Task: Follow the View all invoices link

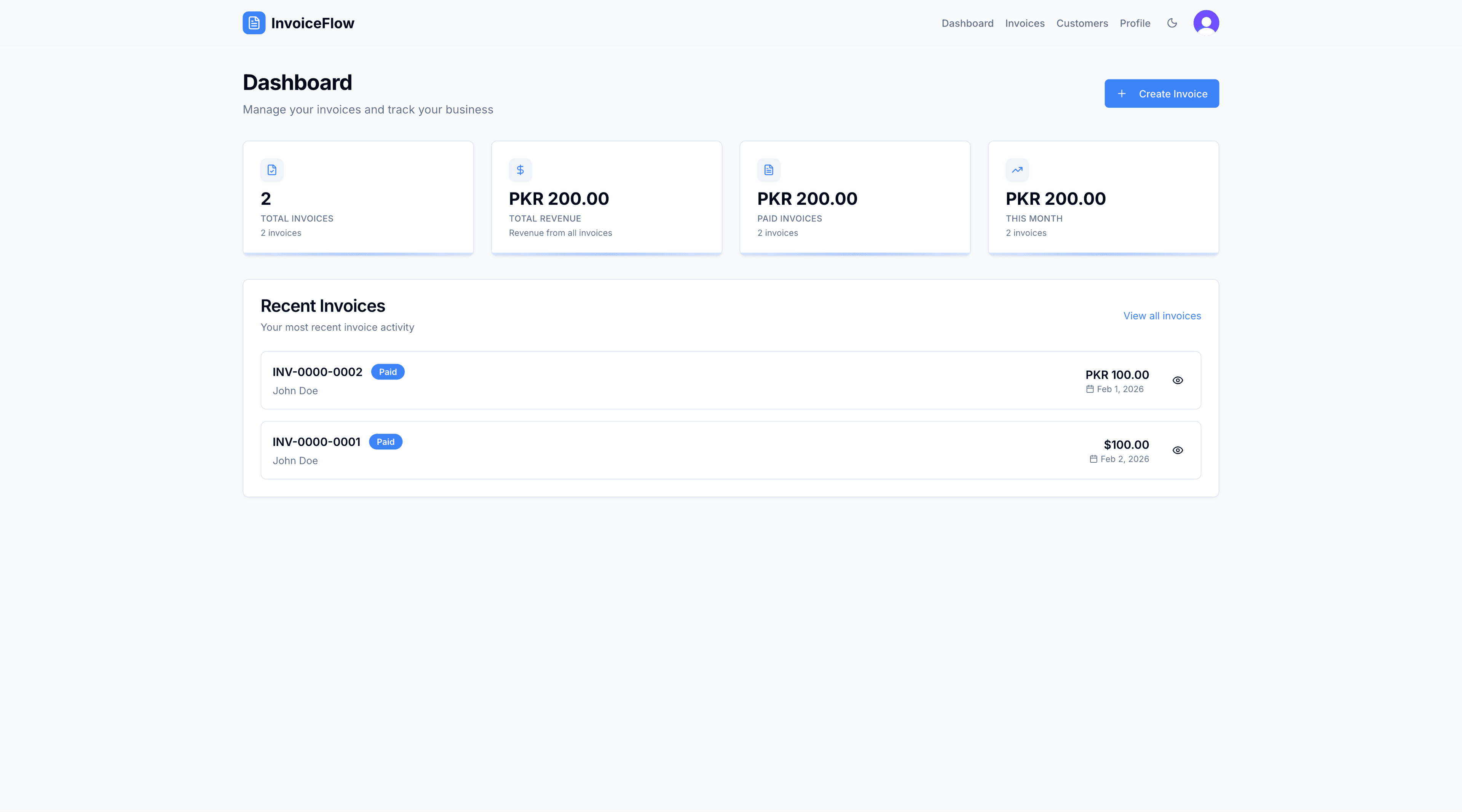Action: 1162,316
